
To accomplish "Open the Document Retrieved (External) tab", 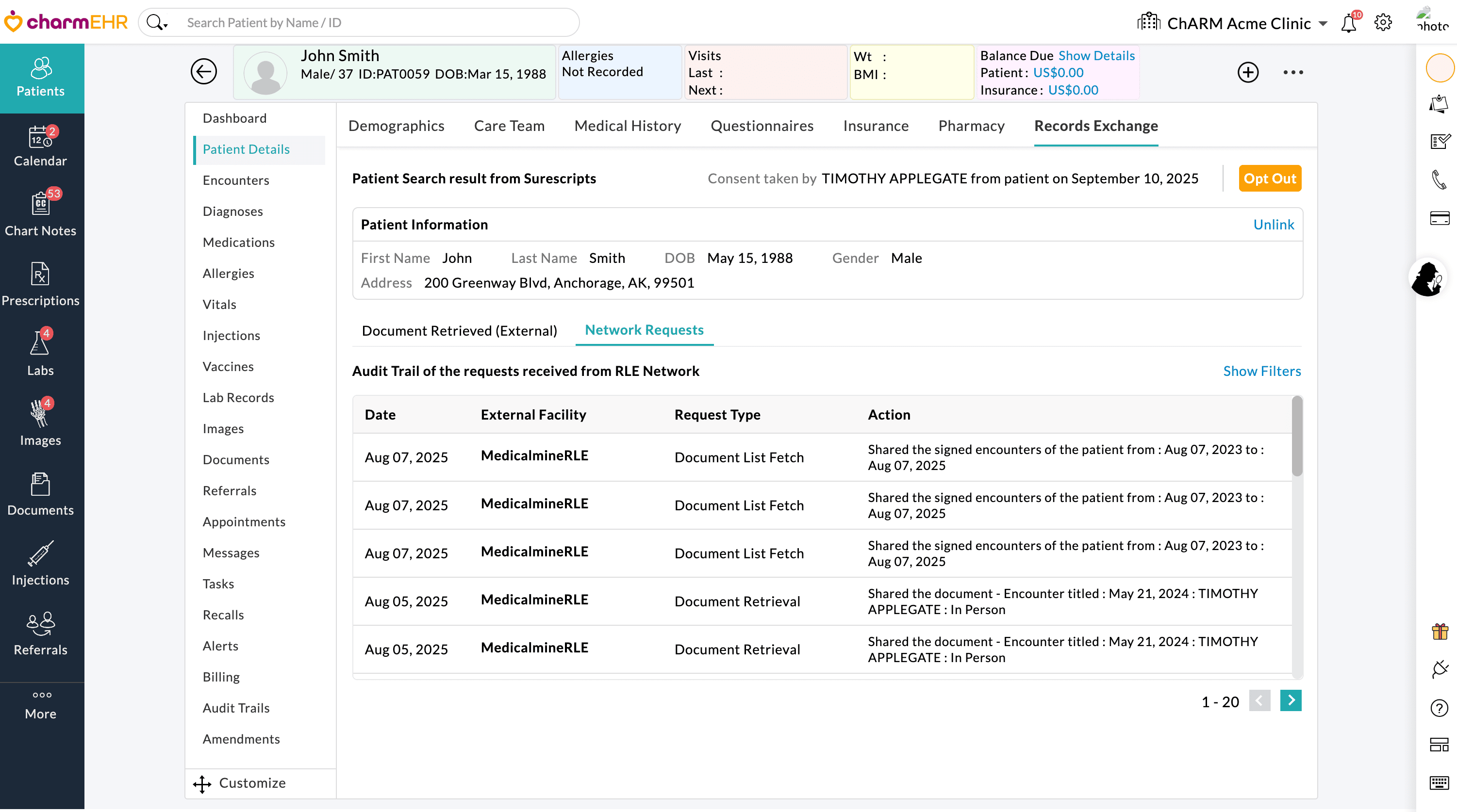I will pyautogui.click(x=459, y=330).
